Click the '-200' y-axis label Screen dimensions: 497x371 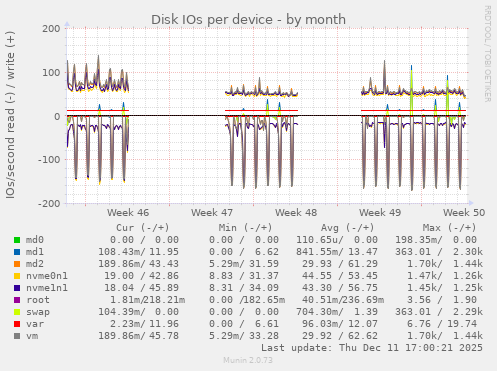click(49, 203)
